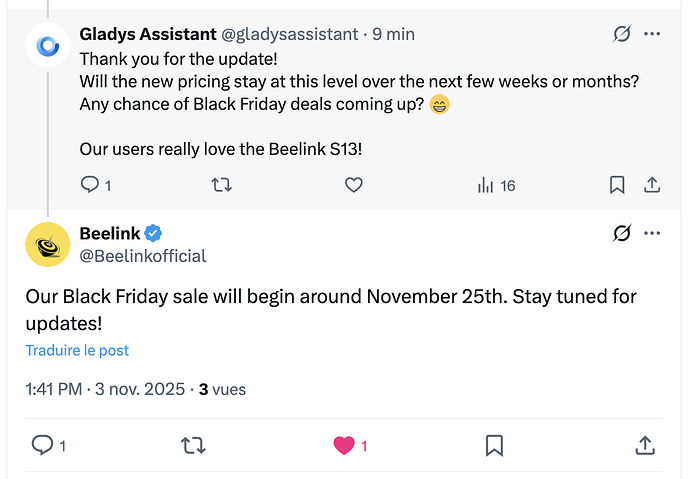Like the Gladys Assistant post
690x479 pixels.
pos(353,185)
